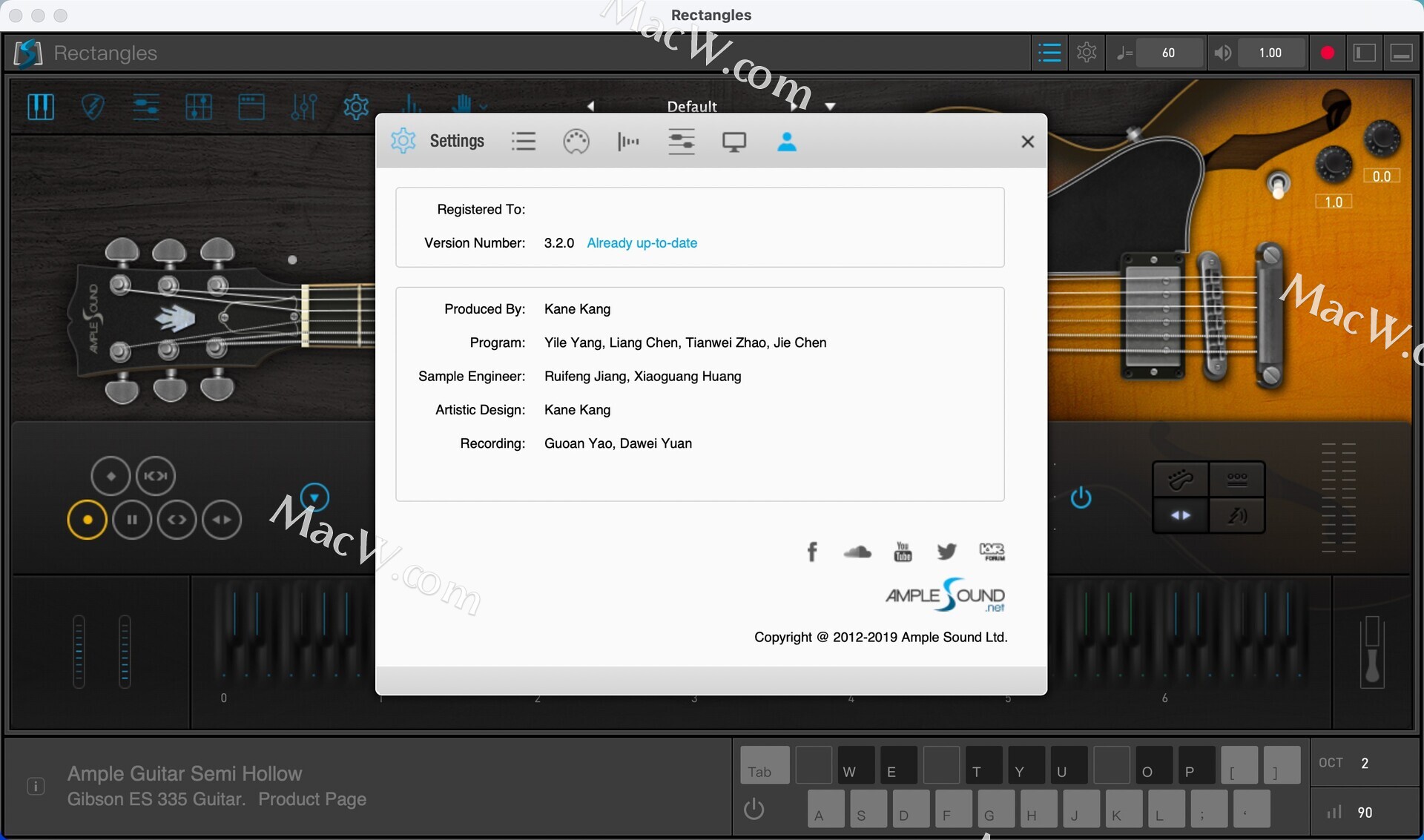Screen dimensions: 1424x840
Task: Click the G key on virtual keyboard
Action: pyautogui.click(x=995, y=809)
